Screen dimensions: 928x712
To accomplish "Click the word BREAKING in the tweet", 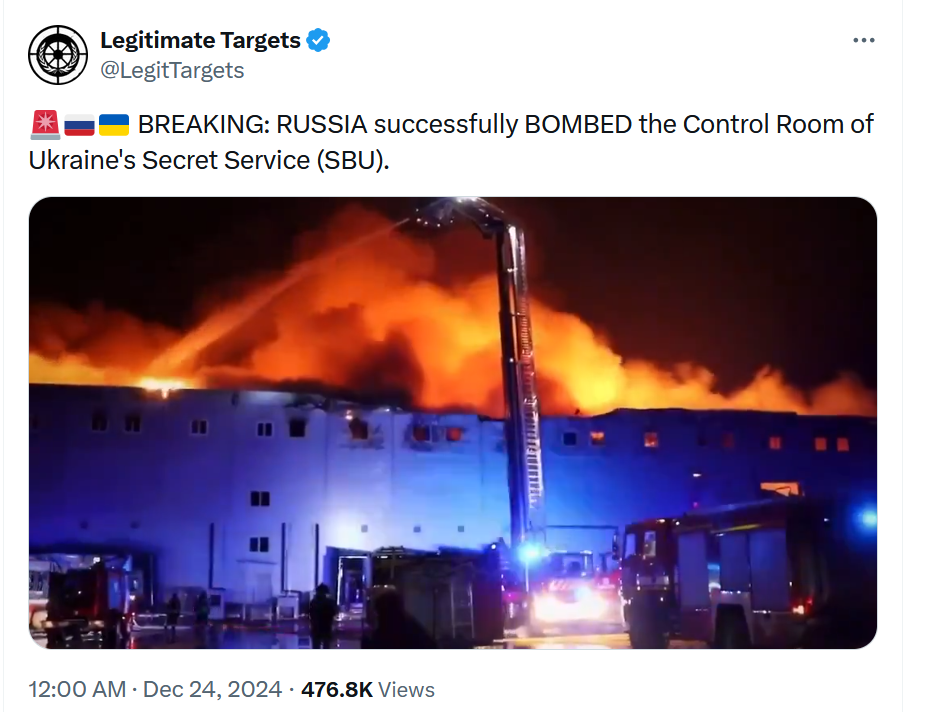I will pyautogui.click(x=204, y=125).
